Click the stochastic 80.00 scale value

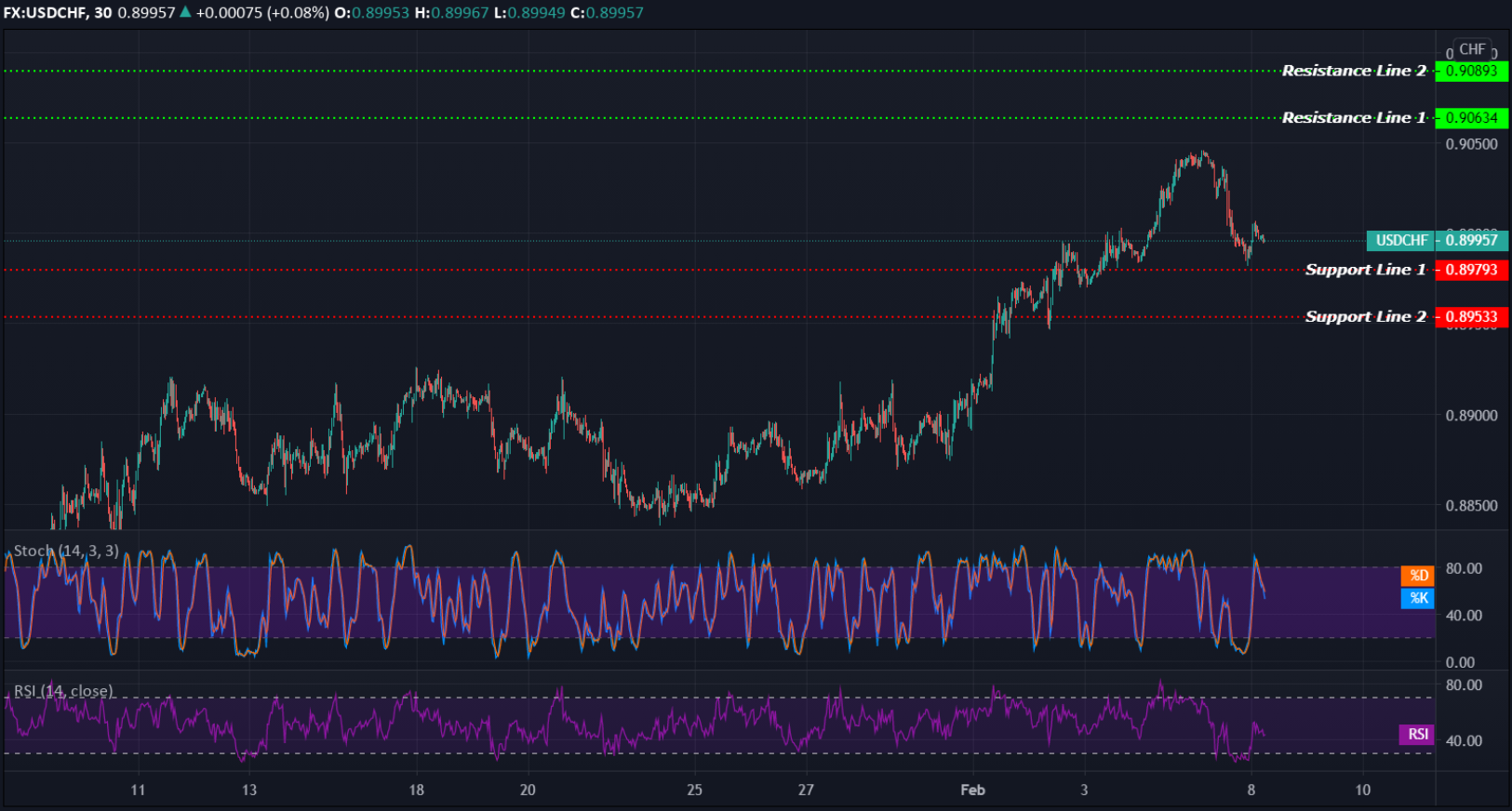[x=1464, y=568]
